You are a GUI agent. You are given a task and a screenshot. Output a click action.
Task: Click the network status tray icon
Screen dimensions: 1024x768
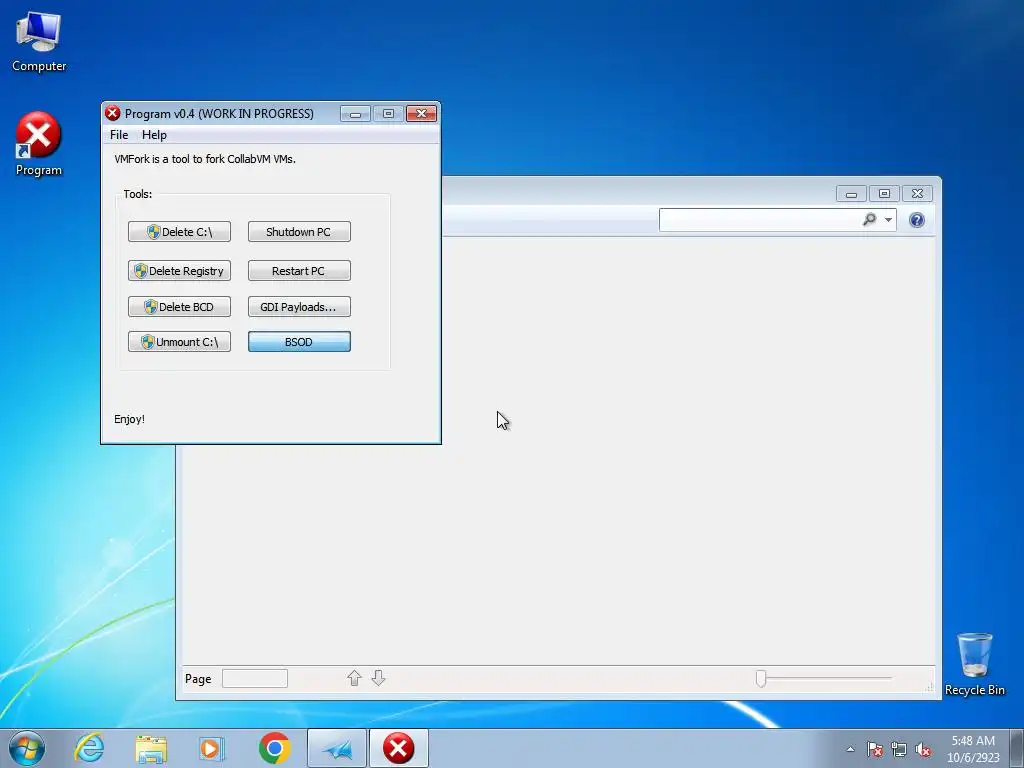coord(899,749)
